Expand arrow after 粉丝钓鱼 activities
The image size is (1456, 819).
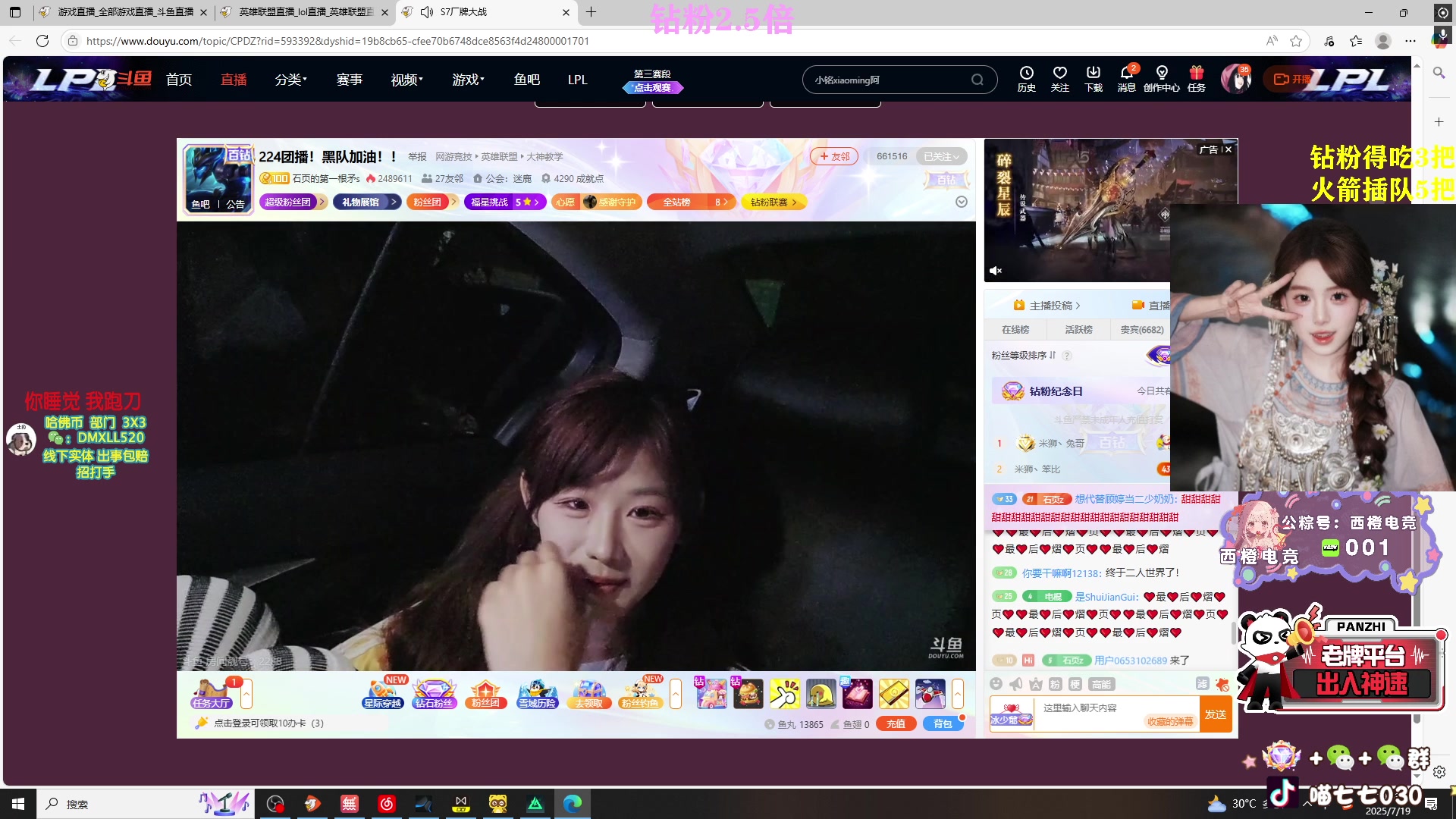point(675,693)
